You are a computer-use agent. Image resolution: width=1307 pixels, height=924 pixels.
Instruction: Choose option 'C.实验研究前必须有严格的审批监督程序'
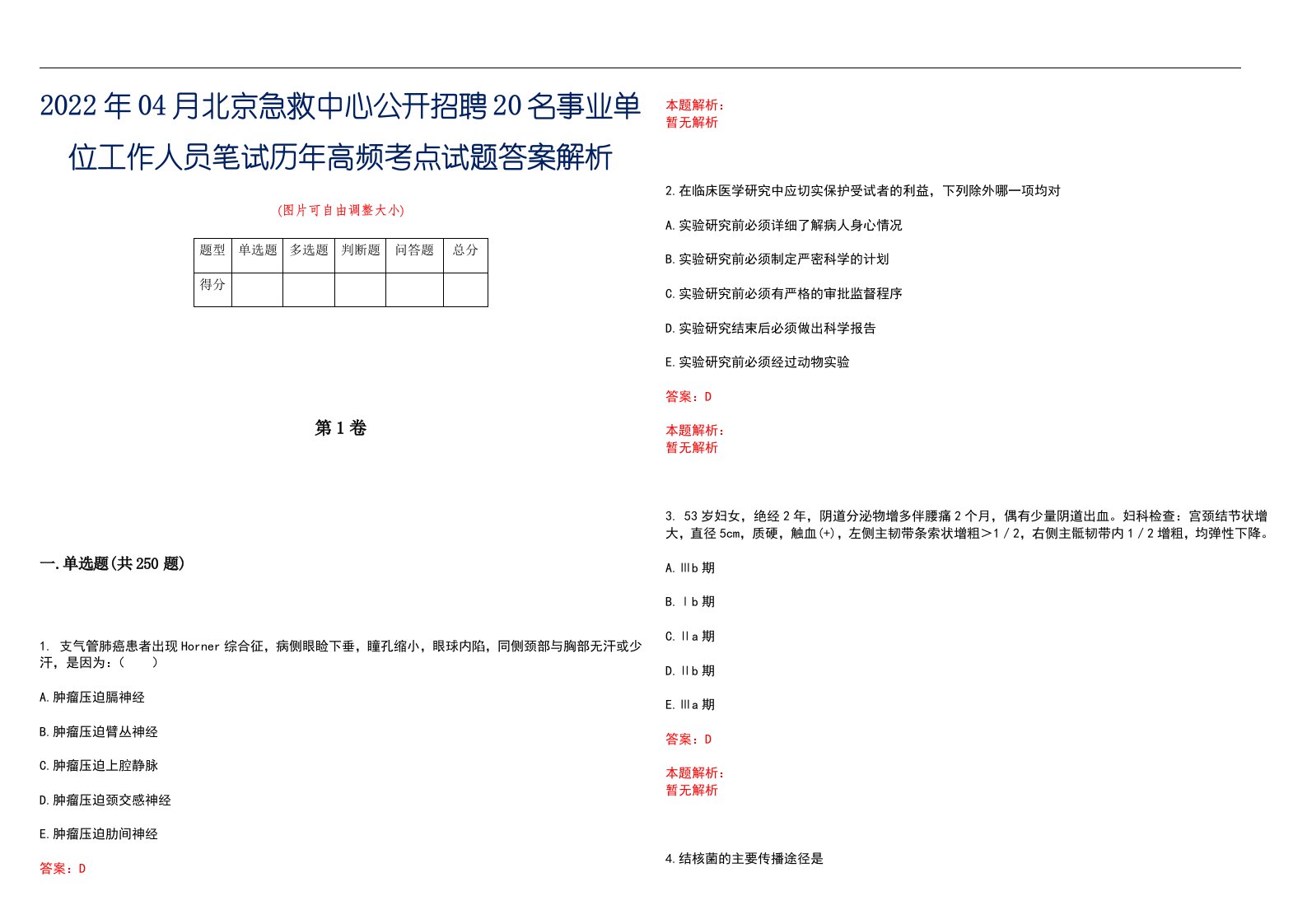(784, 294)
